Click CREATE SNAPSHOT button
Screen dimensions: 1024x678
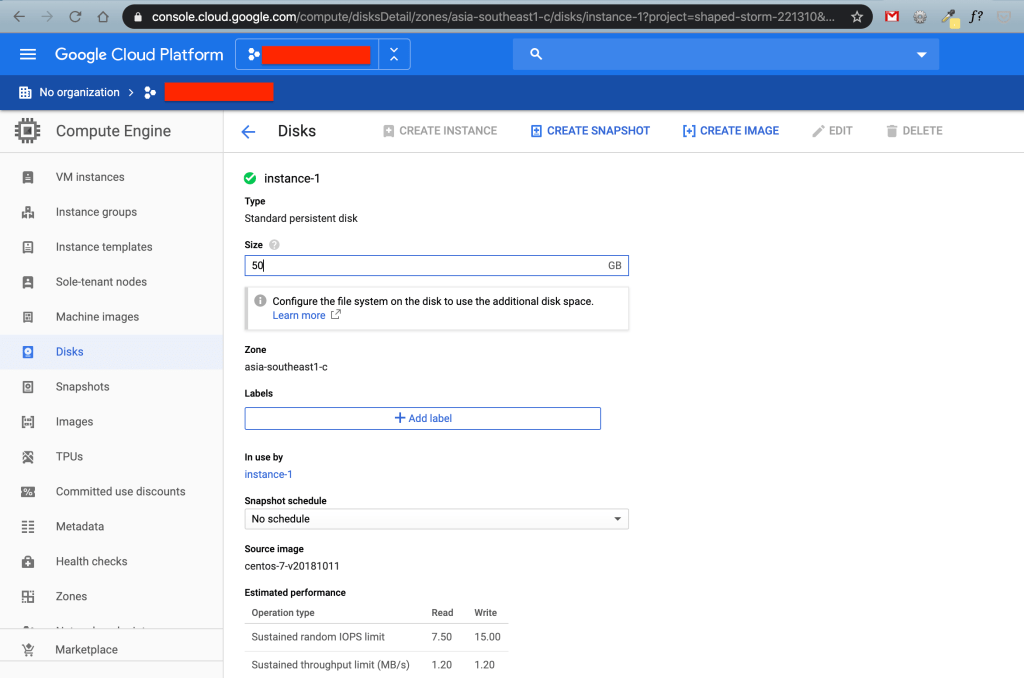pyautogui.click(x=590, y=131)
